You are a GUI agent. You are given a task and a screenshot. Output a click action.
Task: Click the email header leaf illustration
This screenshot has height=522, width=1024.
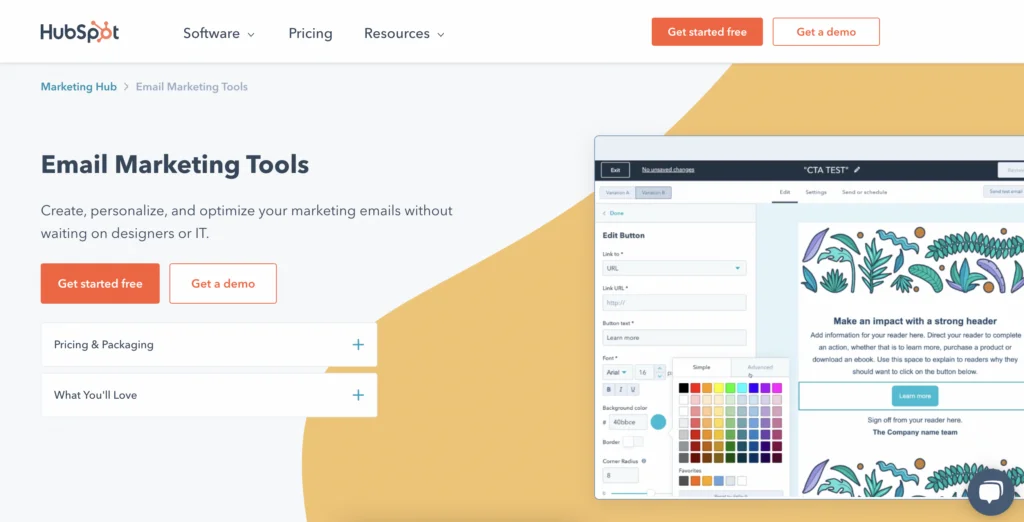(911, 261)
